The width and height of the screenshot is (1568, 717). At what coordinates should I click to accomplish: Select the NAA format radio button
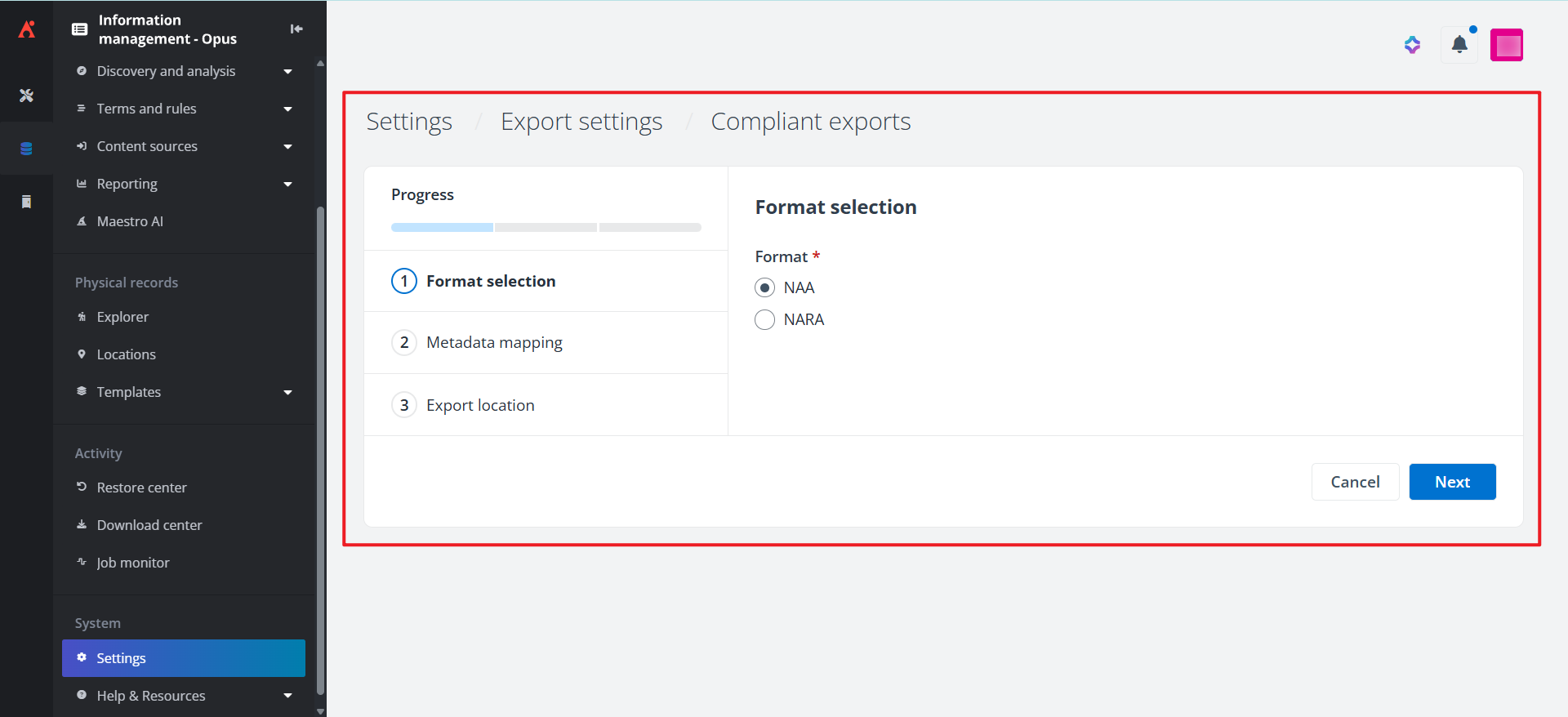[764, 287]
